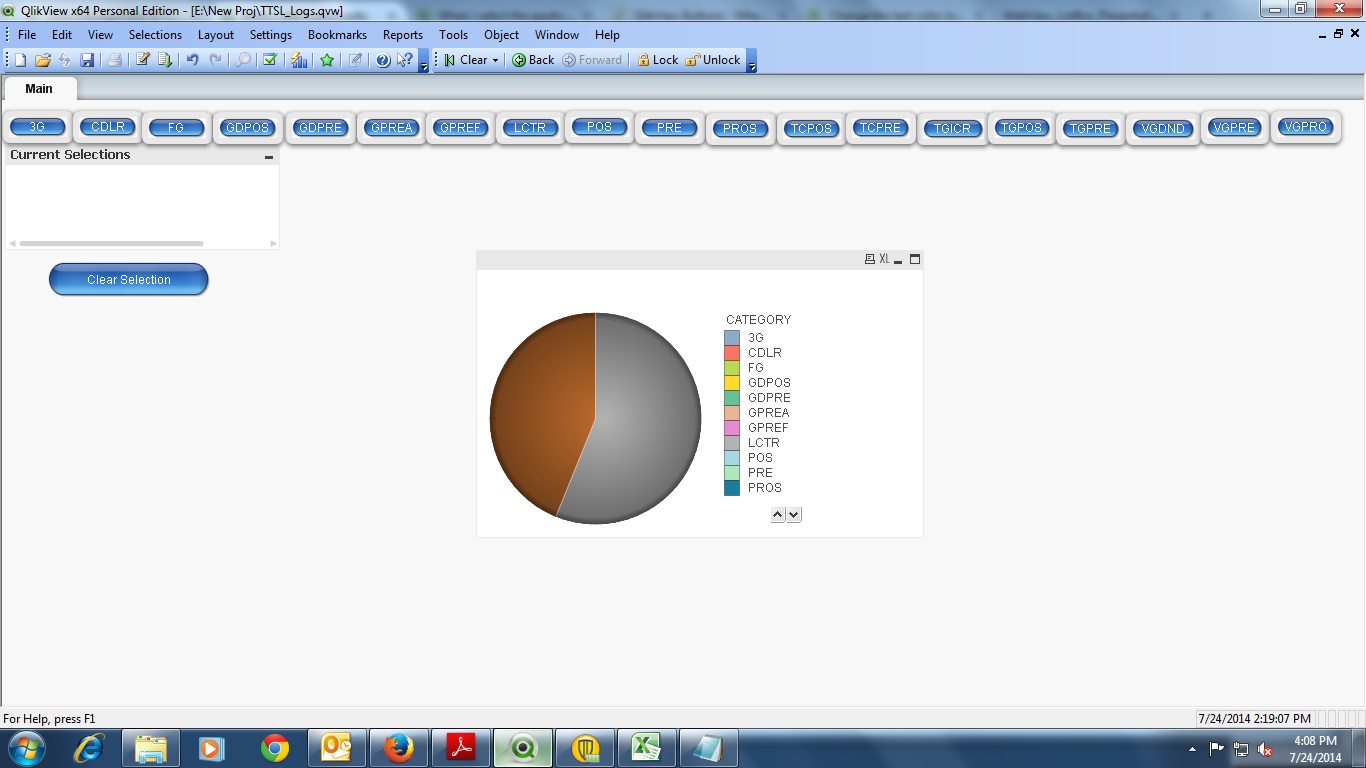Click the Current Selections horizontal scrollbar
This screenshot has height=768, width=1366.
(x=111, y=243)
